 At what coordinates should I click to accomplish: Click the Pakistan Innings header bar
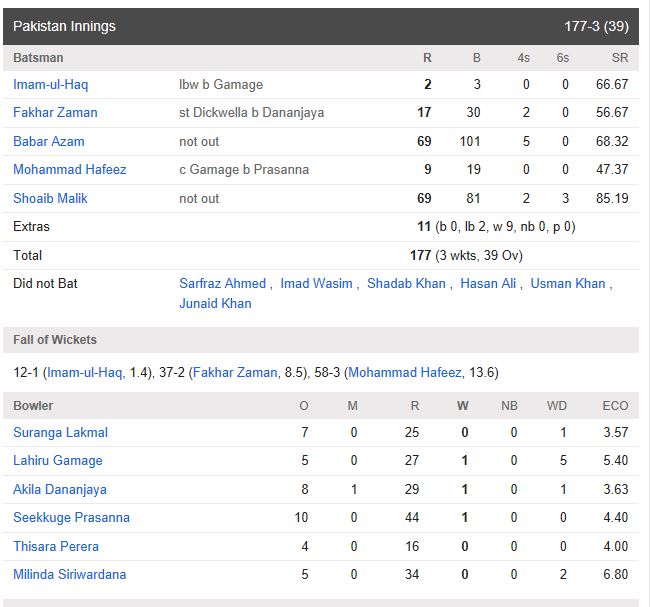click(x=321, y=26)
